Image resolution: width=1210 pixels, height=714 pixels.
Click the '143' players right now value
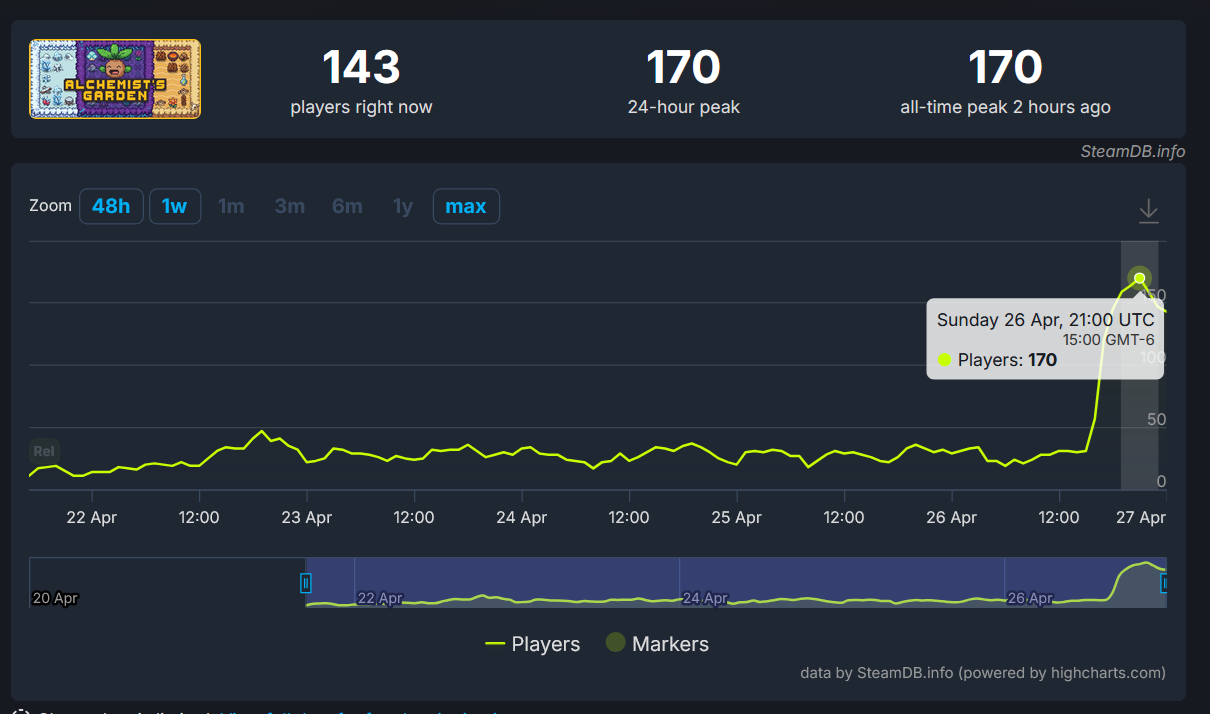(x=361, y=68)
